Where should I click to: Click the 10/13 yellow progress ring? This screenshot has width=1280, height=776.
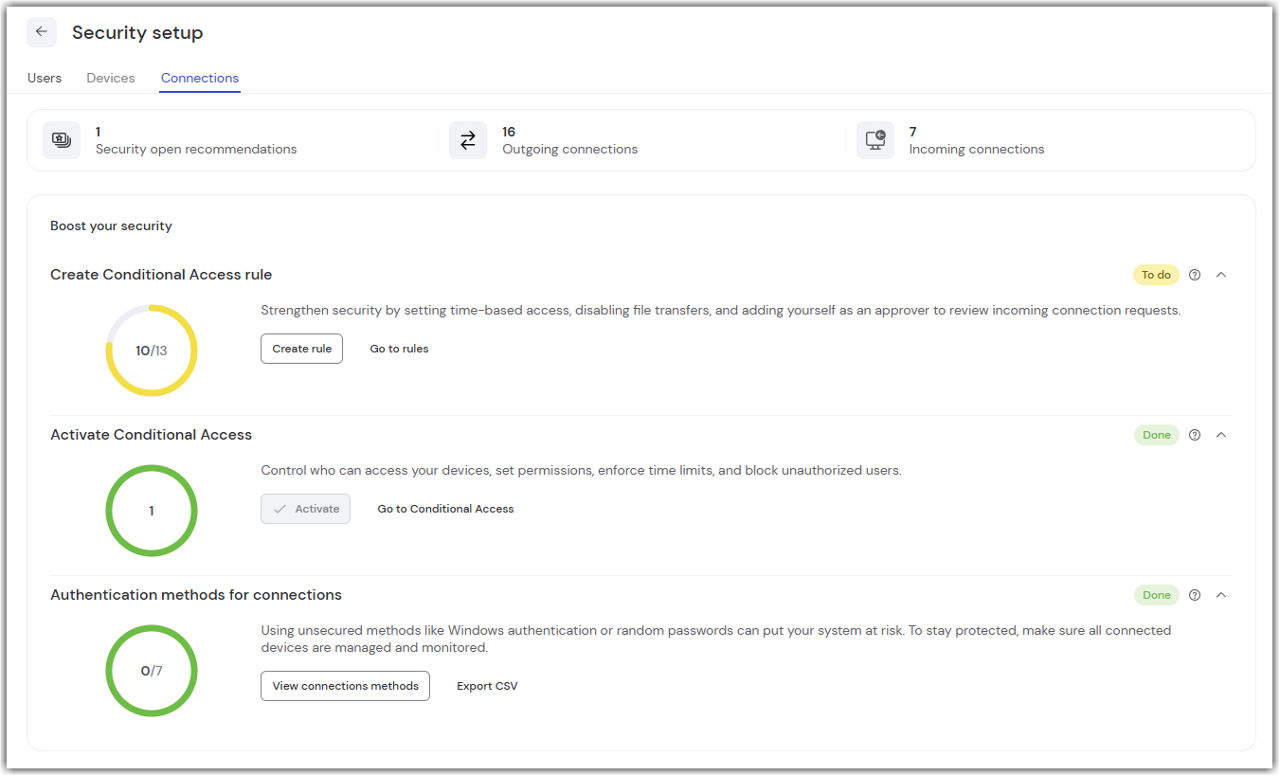click(151, 351)
